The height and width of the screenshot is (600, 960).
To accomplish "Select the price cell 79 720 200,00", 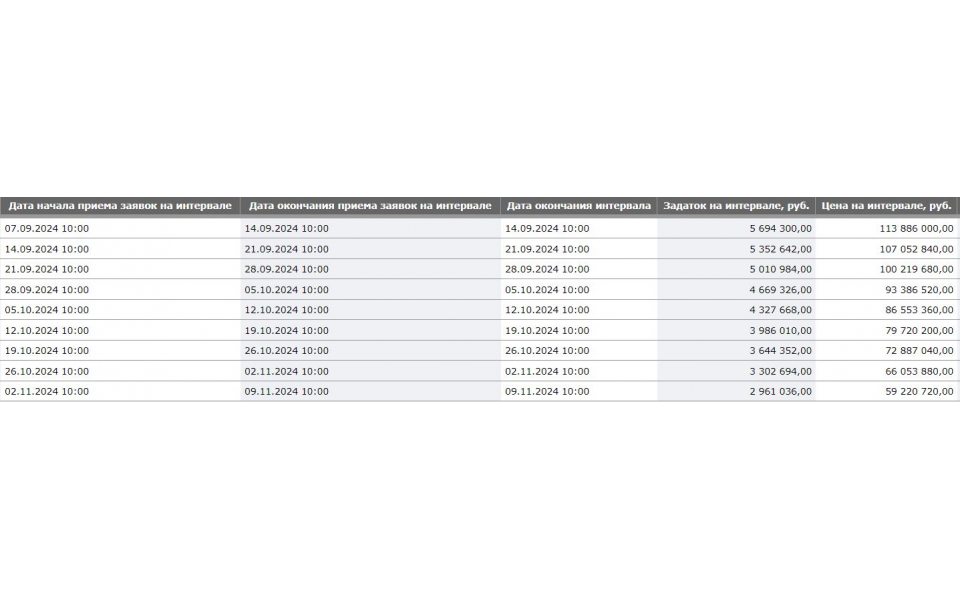I will [887, 331].
